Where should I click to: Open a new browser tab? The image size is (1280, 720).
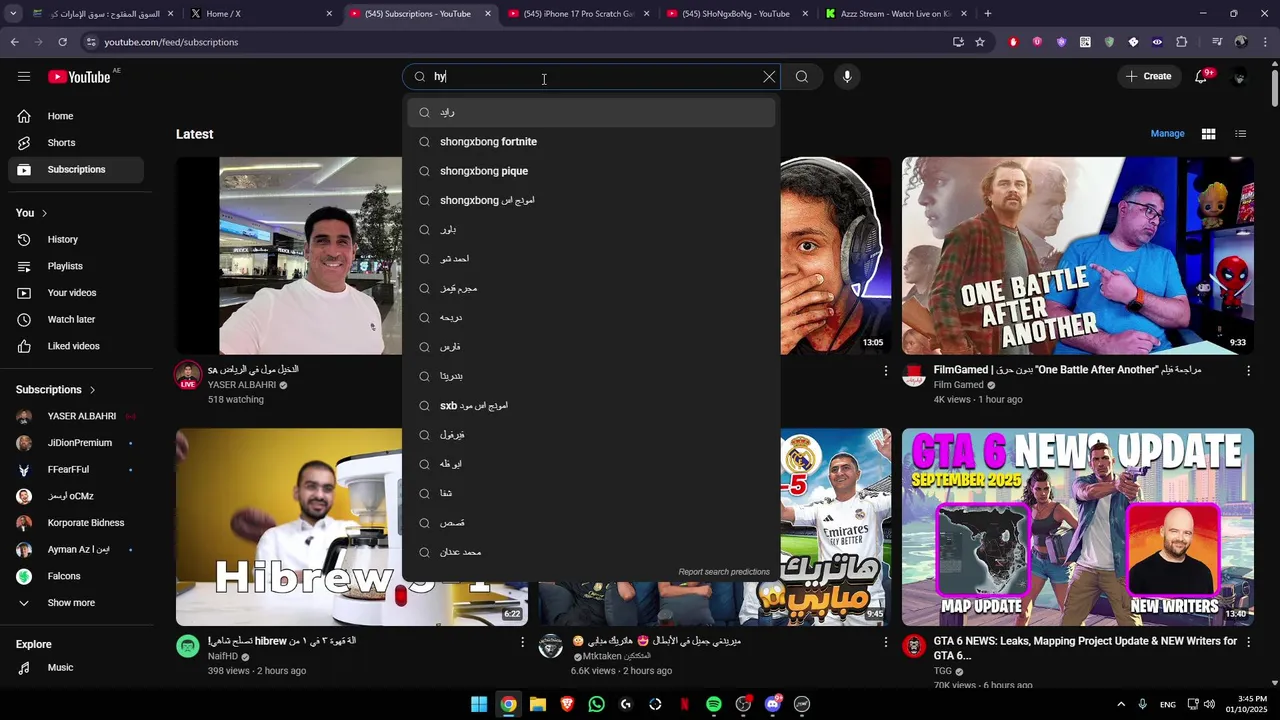pyautogui.click(x=988, y=14)
